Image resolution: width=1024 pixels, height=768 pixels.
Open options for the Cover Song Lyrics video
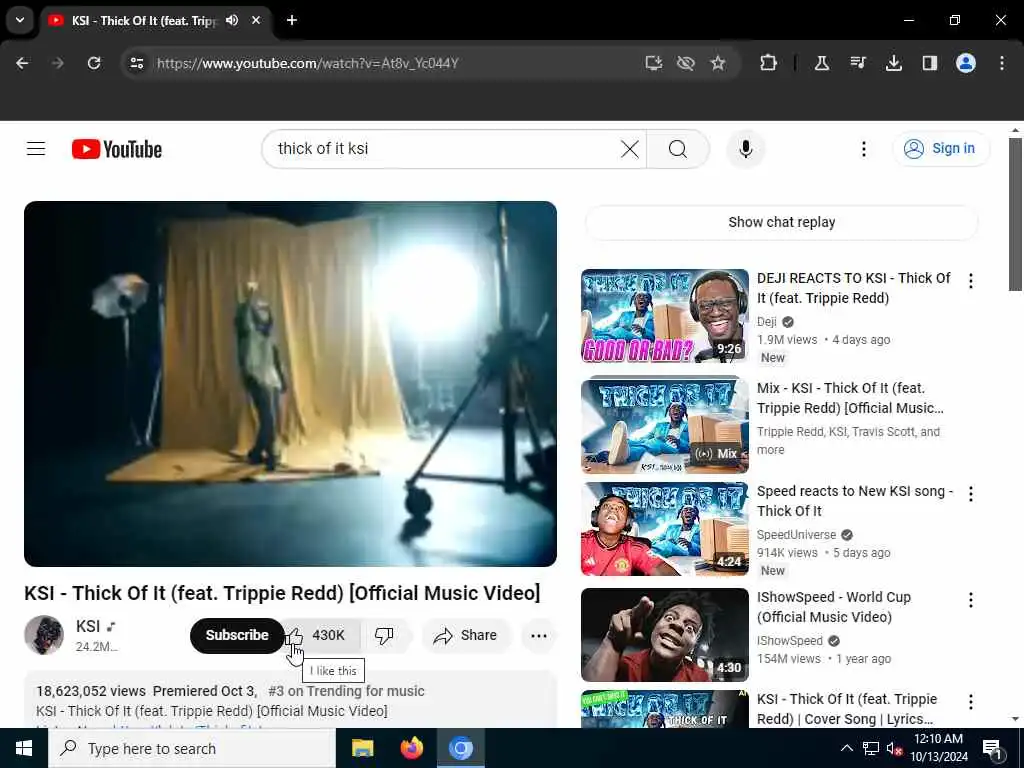(x=970, y=701)
